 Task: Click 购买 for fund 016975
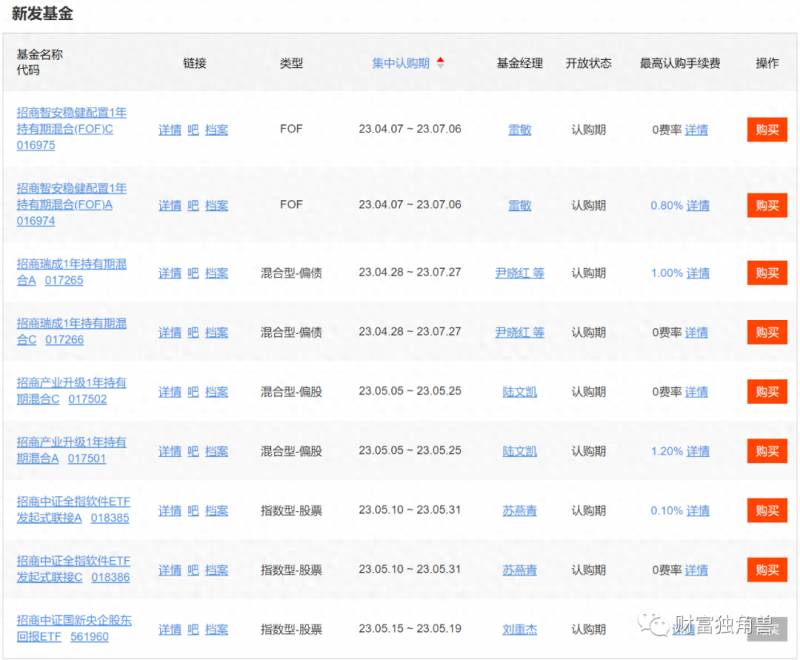(x=767, y=130)
